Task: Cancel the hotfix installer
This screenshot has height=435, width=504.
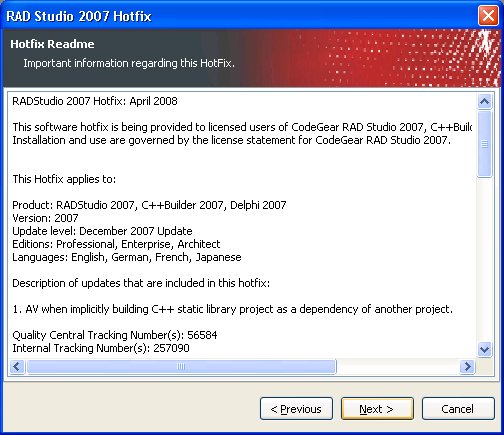Action: (x=458, y=408)
